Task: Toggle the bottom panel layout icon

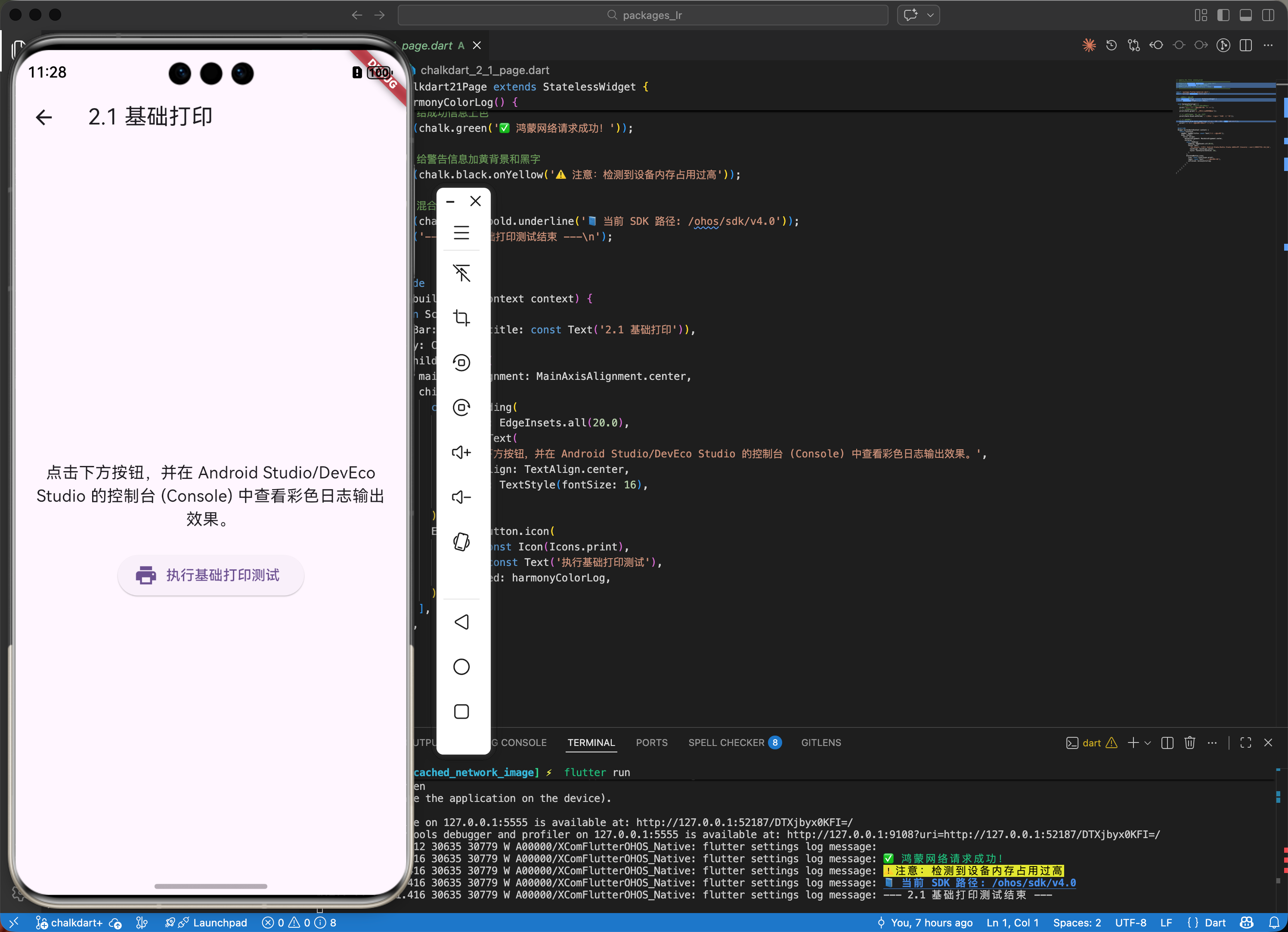Action: point(1245,16)
